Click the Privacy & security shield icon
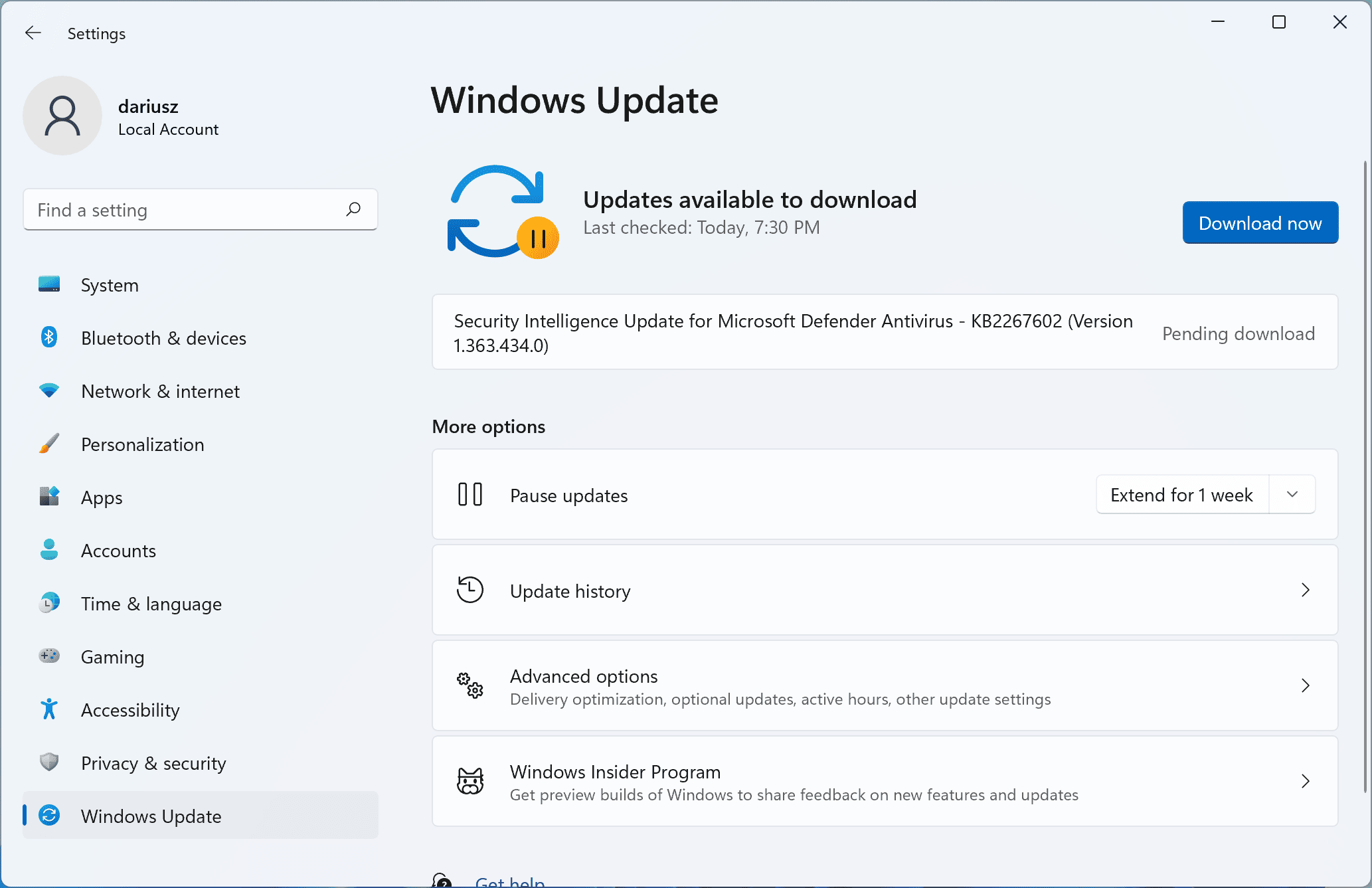This screenshot has width=1372, height=888. (49, 762)
